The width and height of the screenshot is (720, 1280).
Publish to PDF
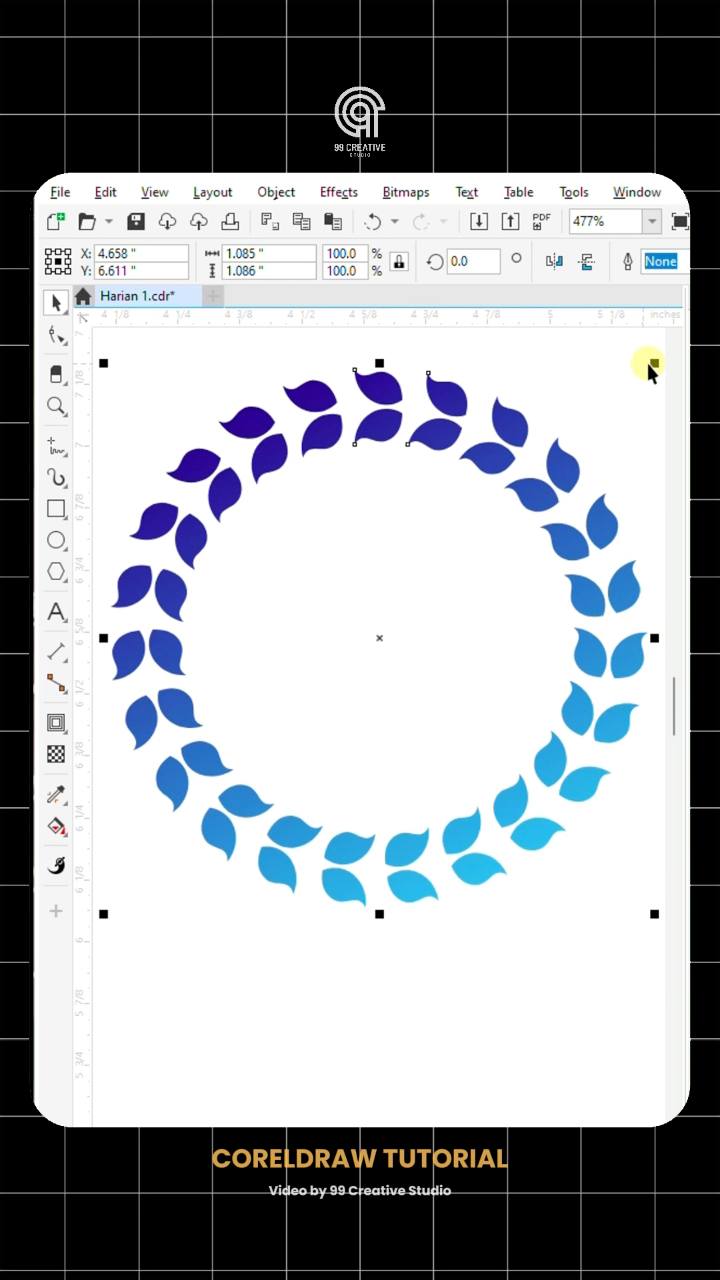(542, 221)
